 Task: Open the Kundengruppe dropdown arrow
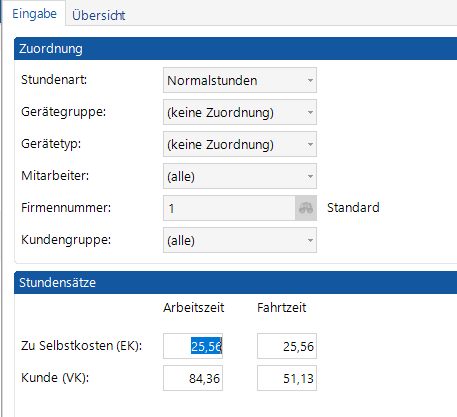click(310, 240)
